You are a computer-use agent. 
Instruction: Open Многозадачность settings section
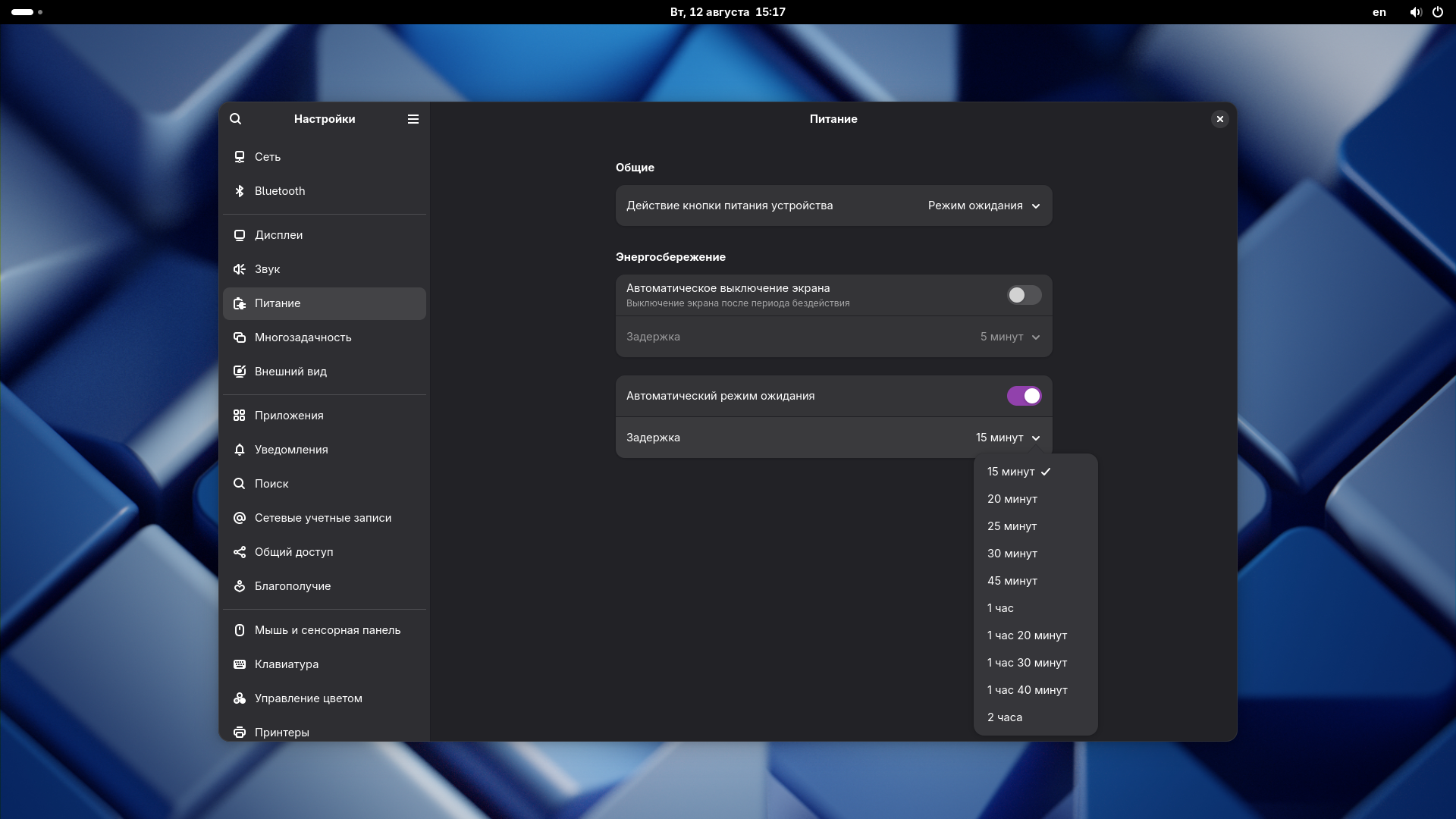point(303,337)
